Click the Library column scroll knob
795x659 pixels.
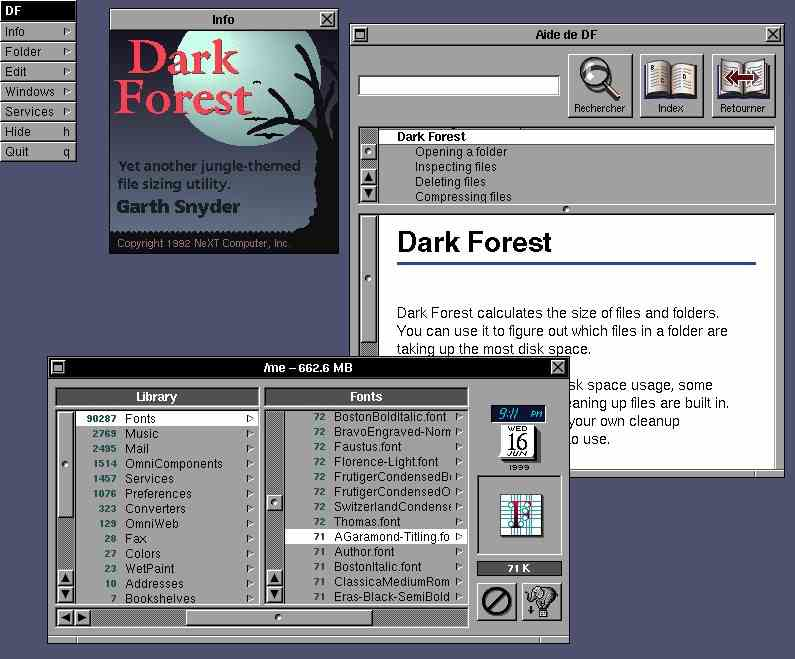click(65, 464)
